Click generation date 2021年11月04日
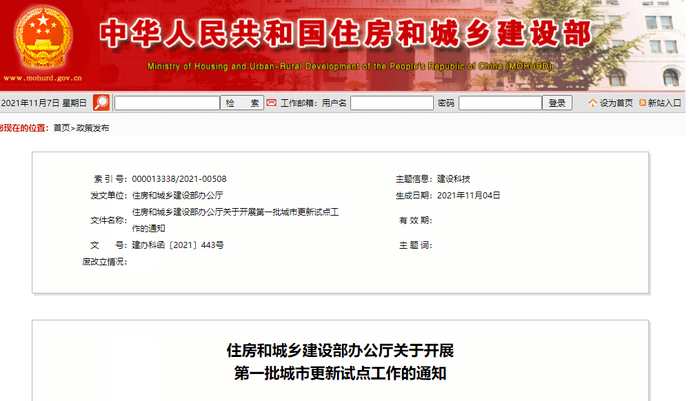The height and width of the screenshot is (401, 700). point(469,196)
